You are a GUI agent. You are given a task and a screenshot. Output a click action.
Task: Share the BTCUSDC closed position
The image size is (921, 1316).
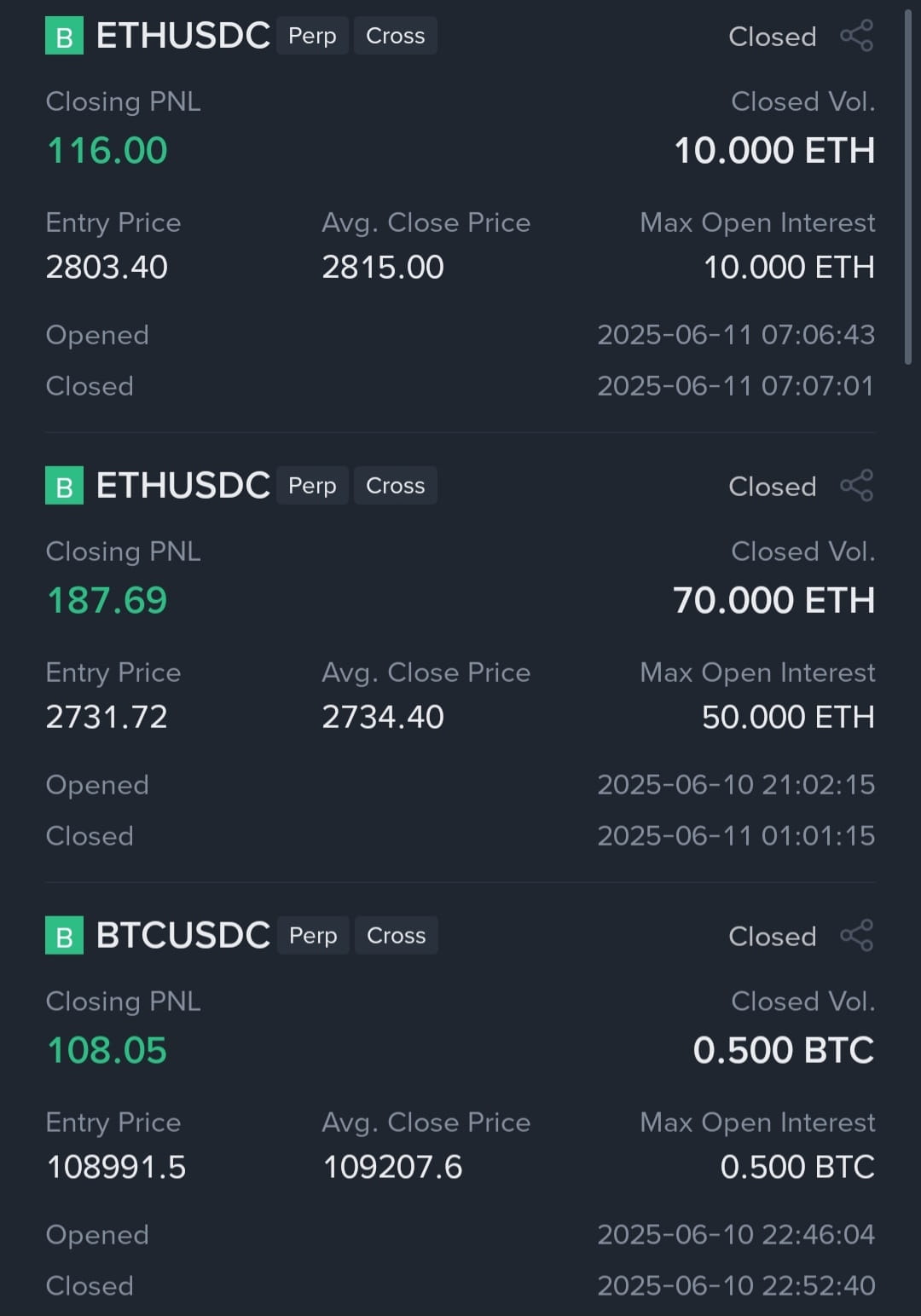(x=857, y=936)
